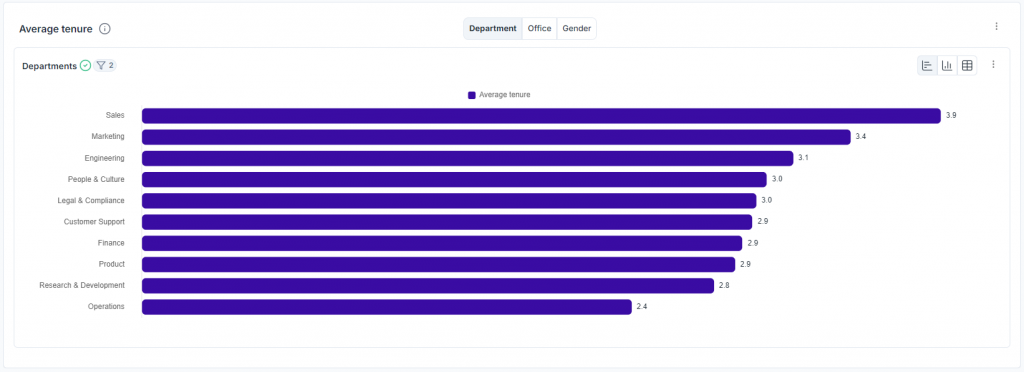Select the Department tab
This screenshot has width=1024, height=372.
(493, 29)
